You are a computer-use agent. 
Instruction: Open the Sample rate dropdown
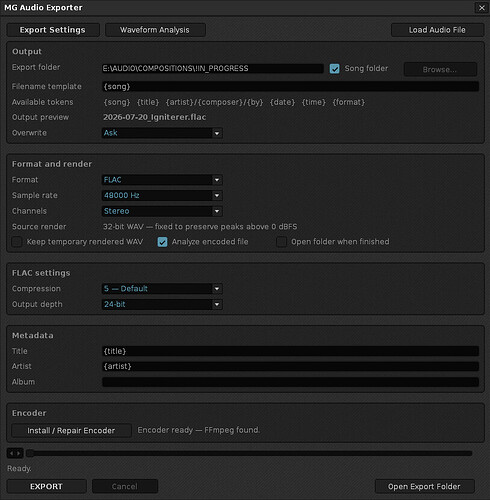click(162, 195)
